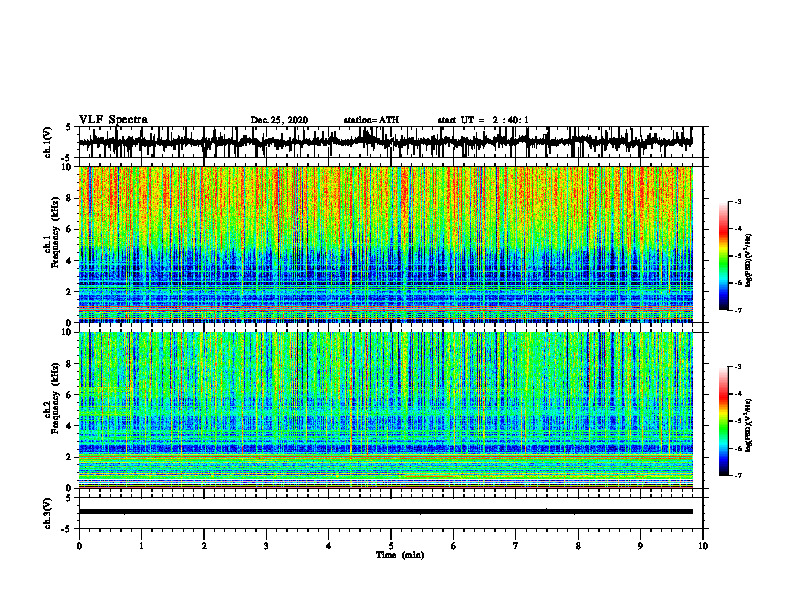Click the ch.1 "Frequency (kHz)" axis label

[x=56, y=233]
